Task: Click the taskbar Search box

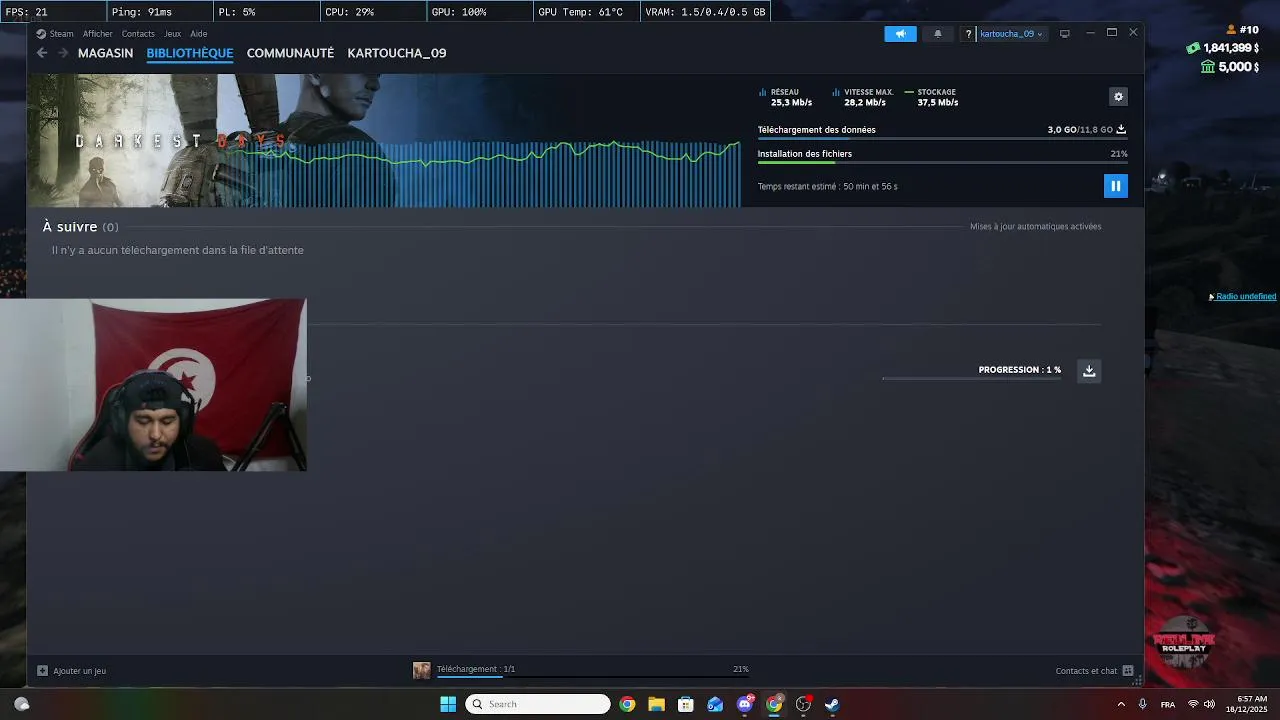Action: click(539, 704)
